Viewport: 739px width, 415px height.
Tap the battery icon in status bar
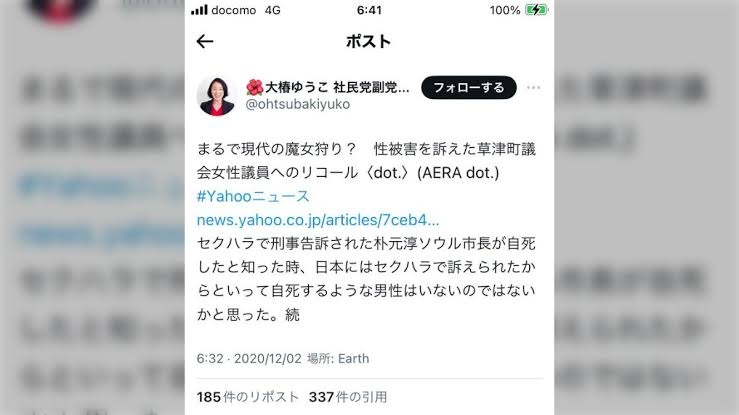click(536, 10)
